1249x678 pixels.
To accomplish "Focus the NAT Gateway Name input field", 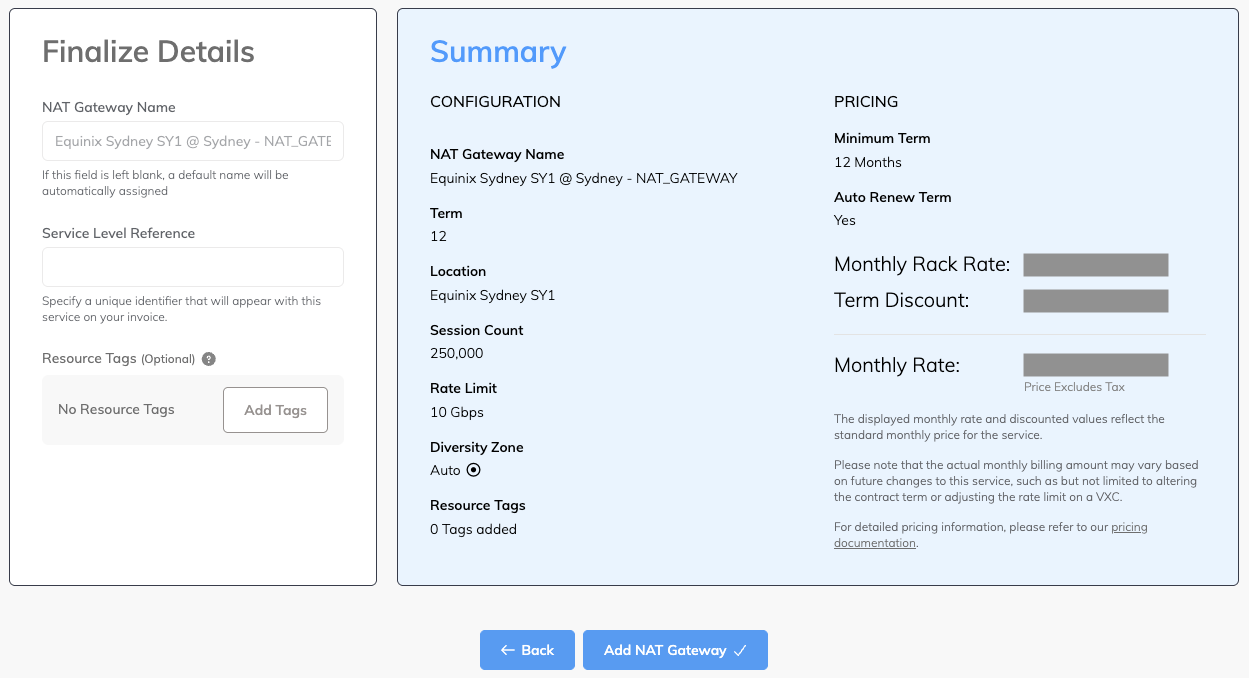I will pos(193,142).
